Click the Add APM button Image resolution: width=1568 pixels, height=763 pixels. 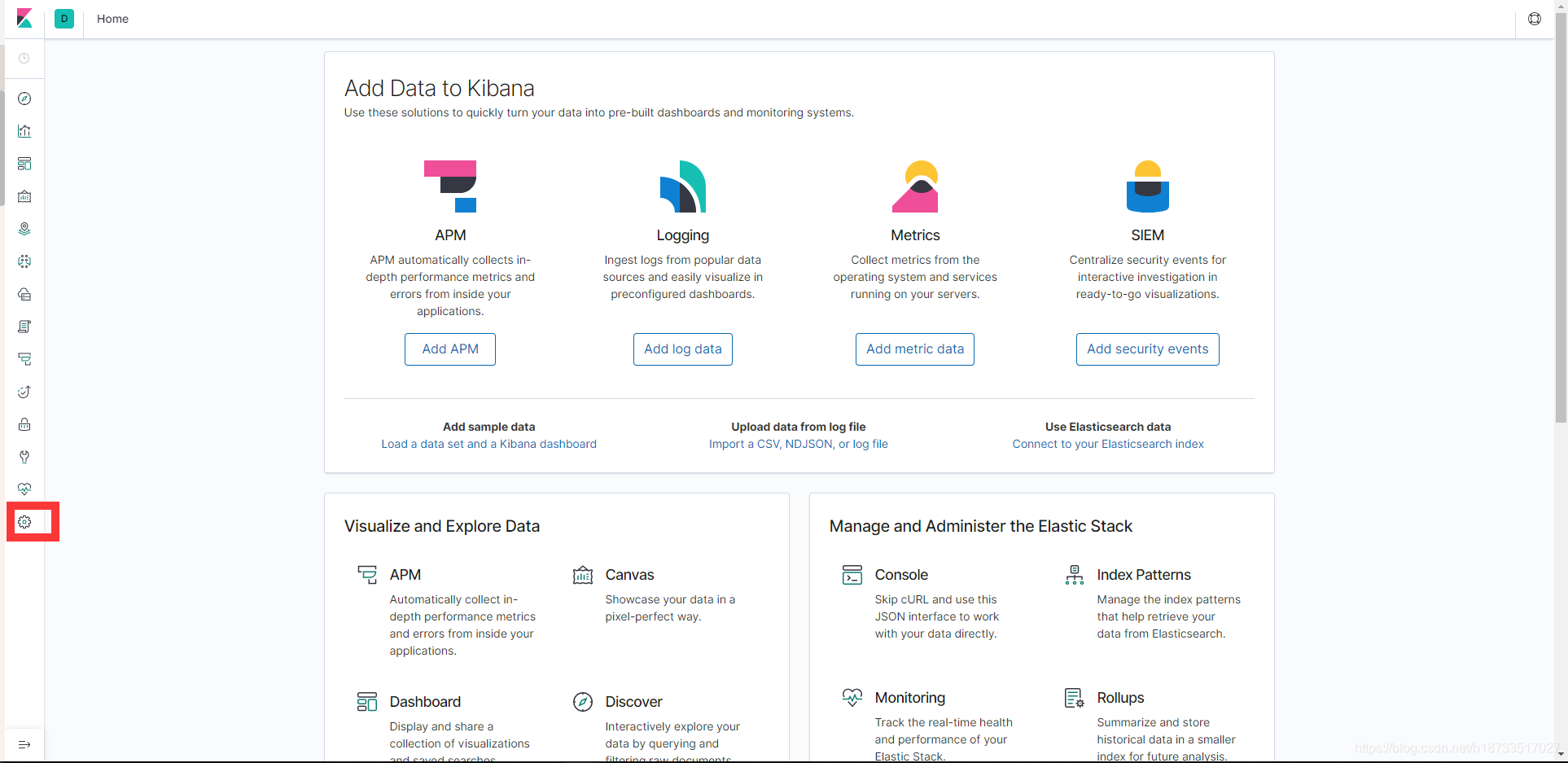click(x=450, y=349)
